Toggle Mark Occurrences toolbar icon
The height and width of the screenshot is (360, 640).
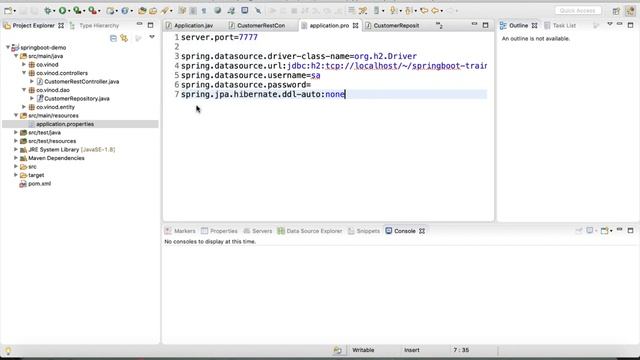pyautogui.click(x=182, y=11)
